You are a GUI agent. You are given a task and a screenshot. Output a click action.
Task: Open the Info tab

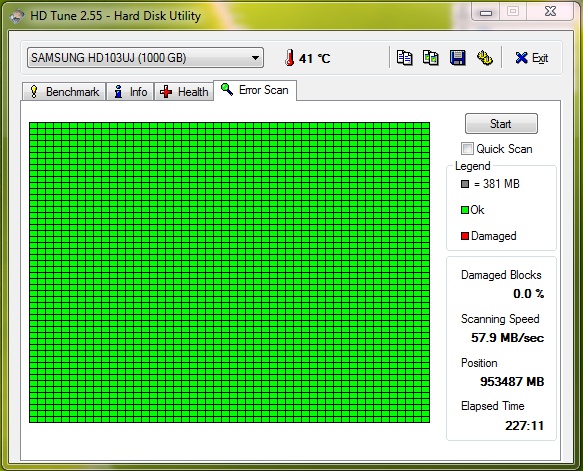coord(131,92)
